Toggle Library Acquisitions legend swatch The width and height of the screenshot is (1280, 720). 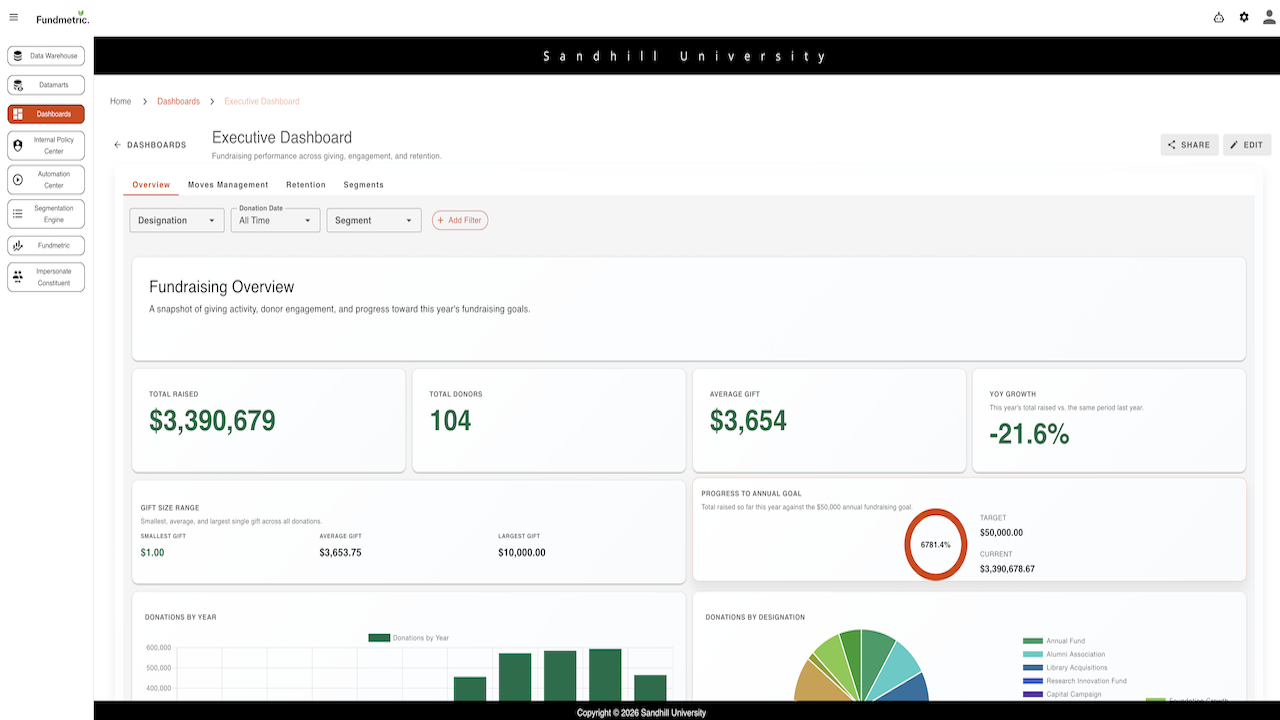point(1033,667)
